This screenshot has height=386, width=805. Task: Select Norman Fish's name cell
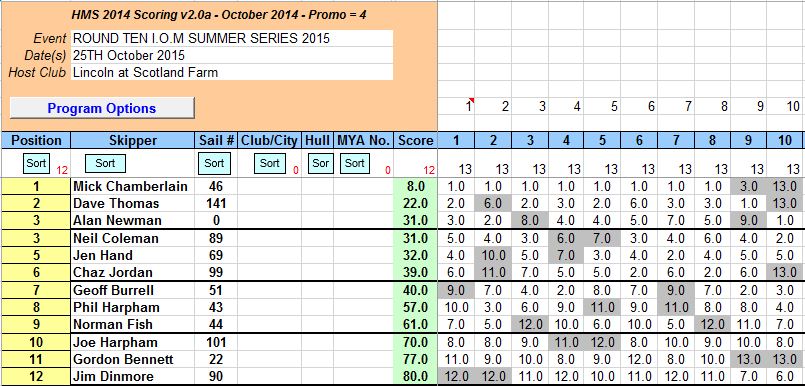tap(132, 324)
